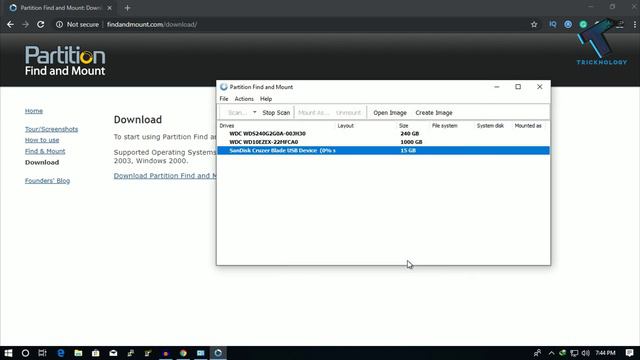Click the 7:44 PM clock
Image resolution: width=640 pixels, height=360 pixels.
[x=605, y=353]
